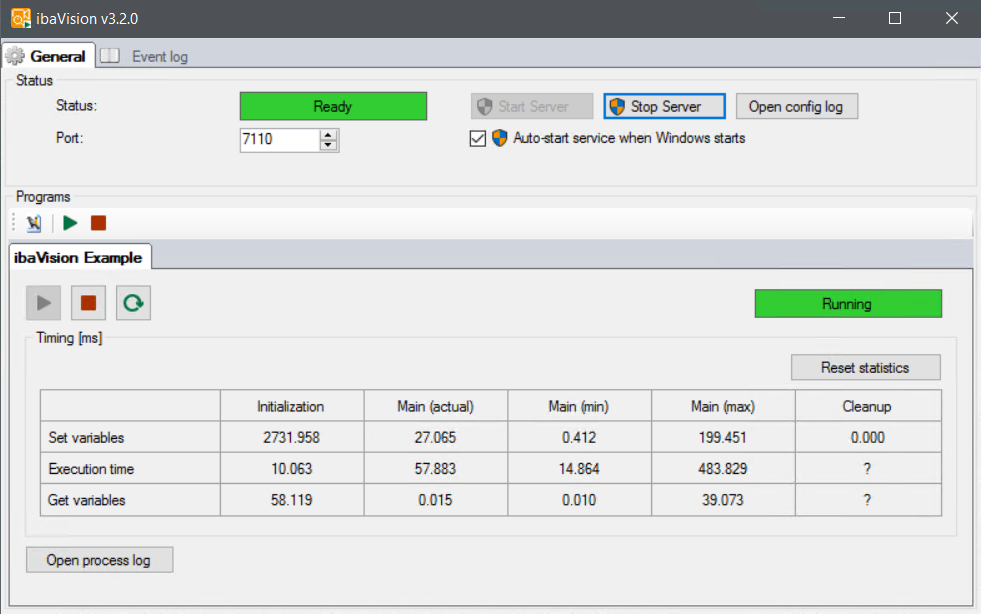981x614 pixels.
Task: Click the 0.015 cell value
Action: [x=435, y=500]
